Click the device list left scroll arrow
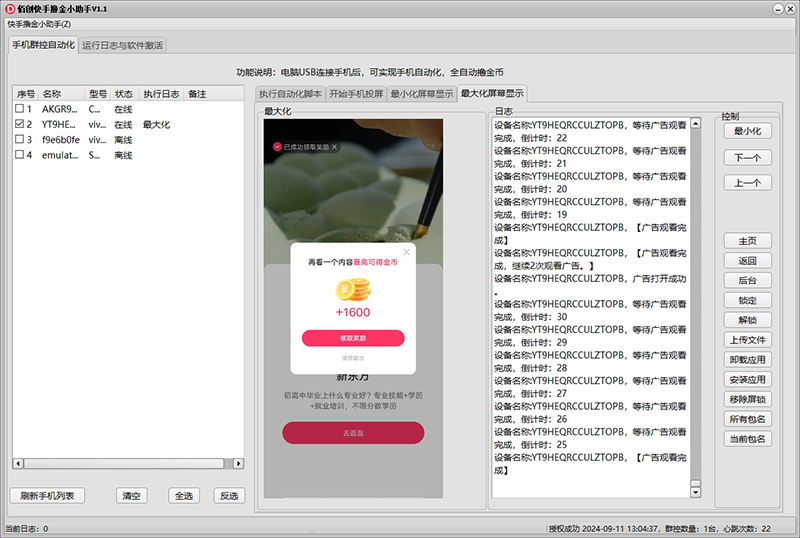Viewport: 800px width, 538px height. (x=18, y=463)
